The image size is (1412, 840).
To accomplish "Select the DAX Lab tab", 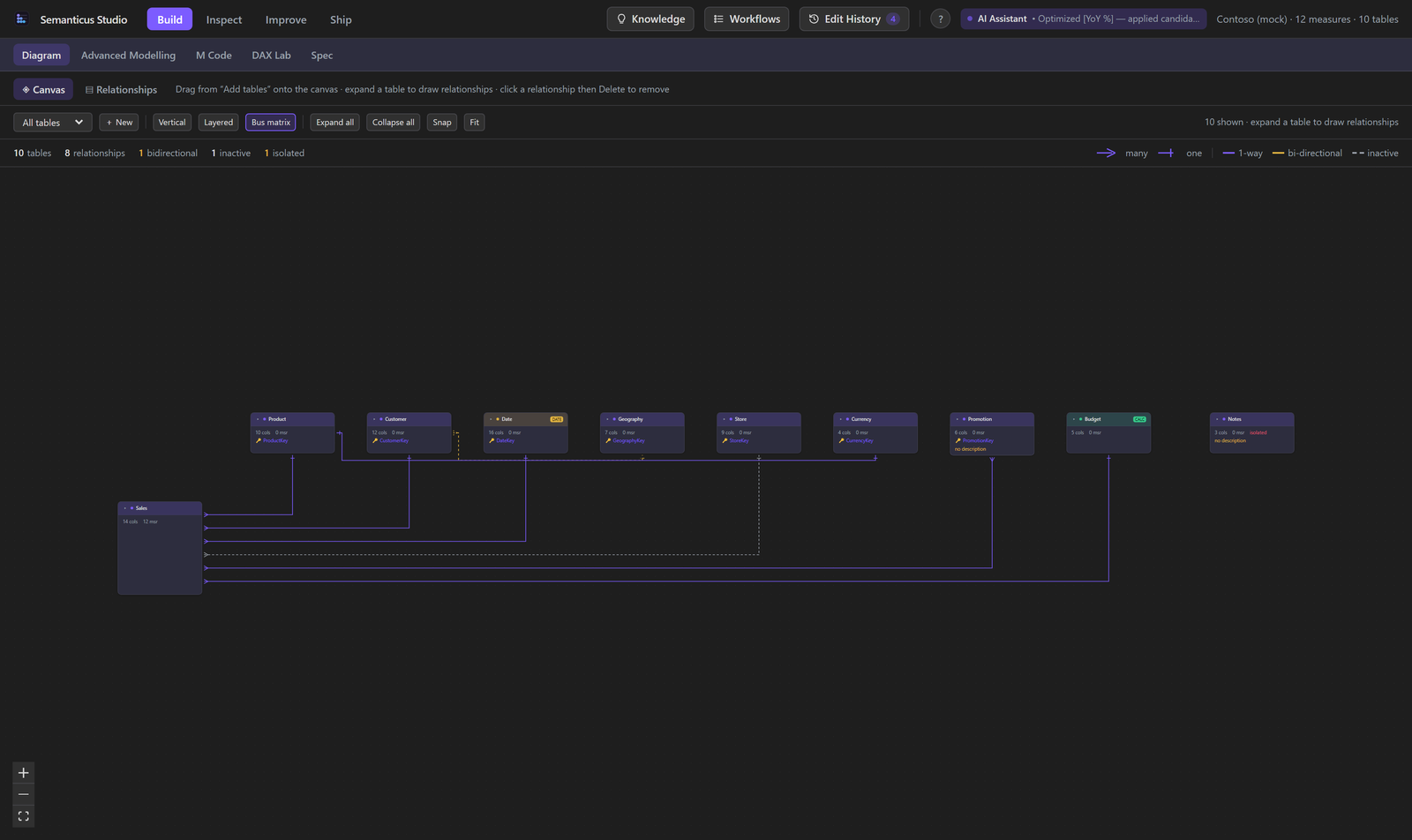I will tap(271, 55).
